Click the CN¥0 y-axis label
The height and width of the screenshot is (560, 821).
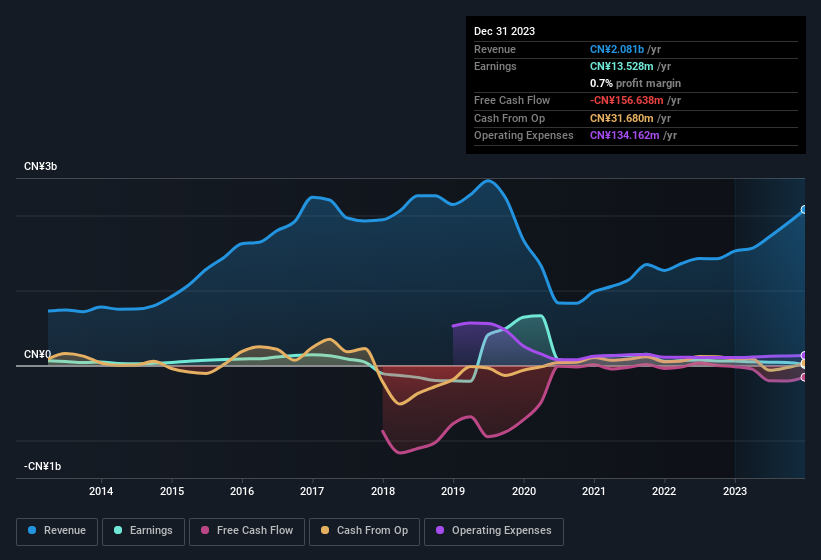pos(37,354)
